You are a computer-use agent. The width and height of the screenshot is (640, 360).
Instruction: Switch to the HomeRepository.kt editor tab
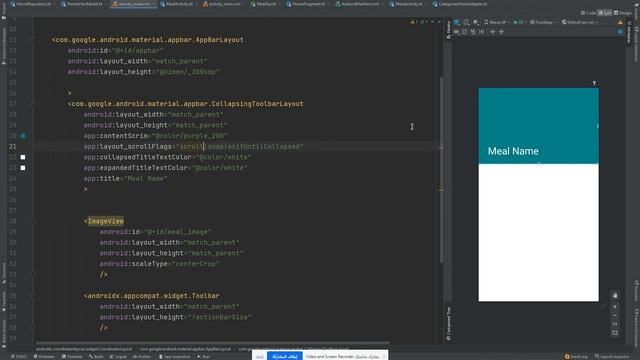click(x=32, y=4)
